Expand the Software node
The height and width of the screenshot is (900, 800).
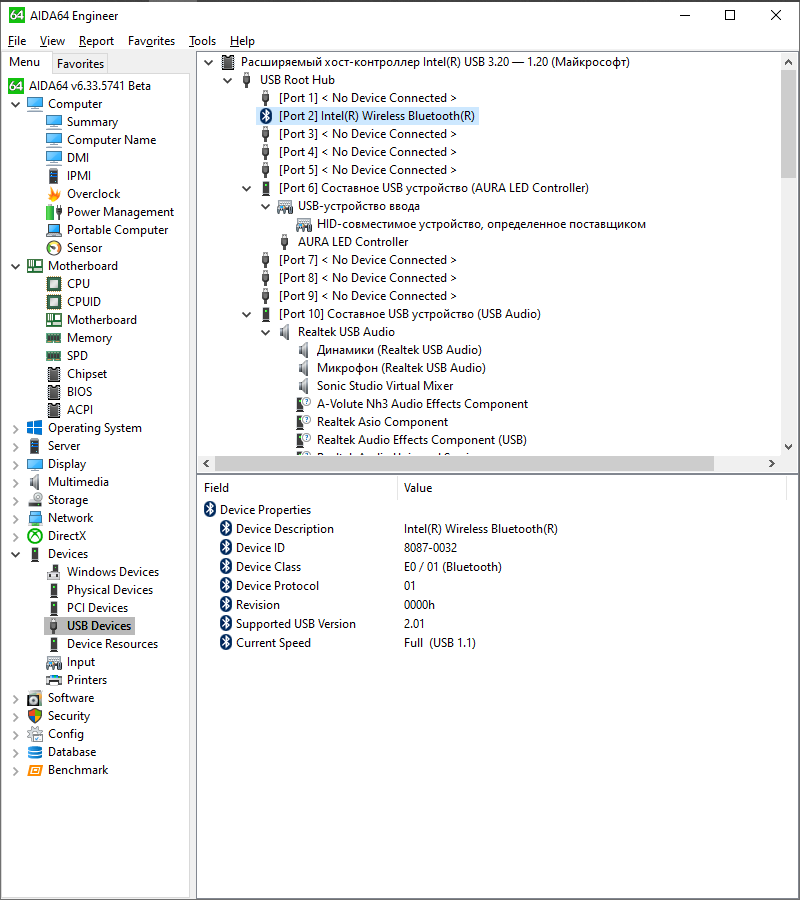pyautogui.click(x=16, y=699)
